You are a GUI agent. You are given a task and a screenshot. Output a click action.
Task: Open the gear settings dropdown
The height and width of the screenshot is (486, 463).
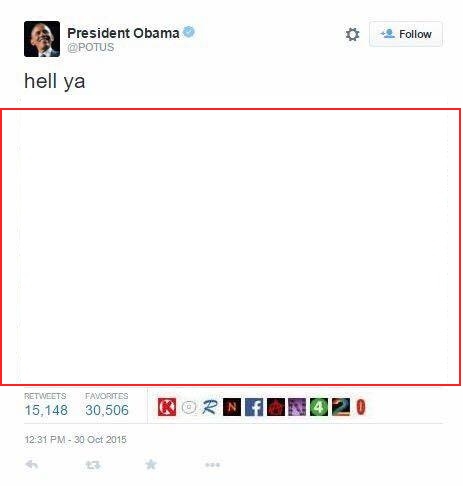click(352, 34)
